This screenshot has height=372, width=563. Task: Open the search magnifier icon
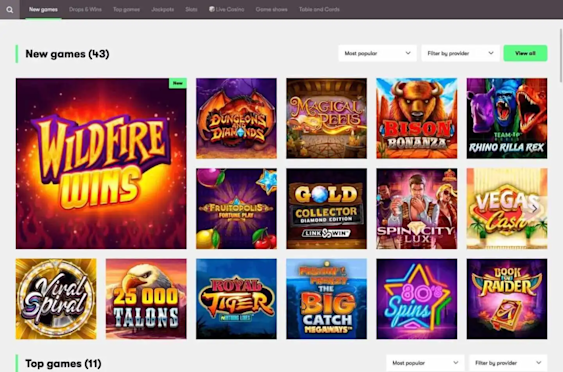point(10,10)
